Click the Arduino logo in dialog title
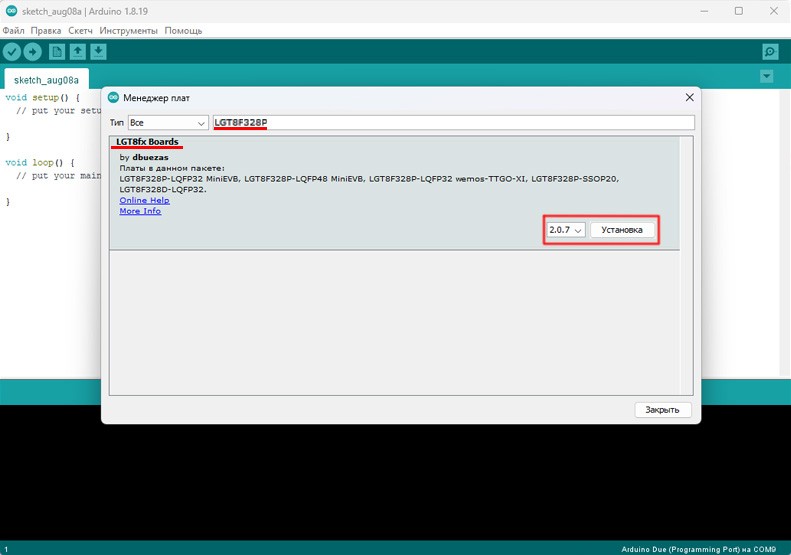Viewport: 791px width, 555px height. click(x=113, y=98)
